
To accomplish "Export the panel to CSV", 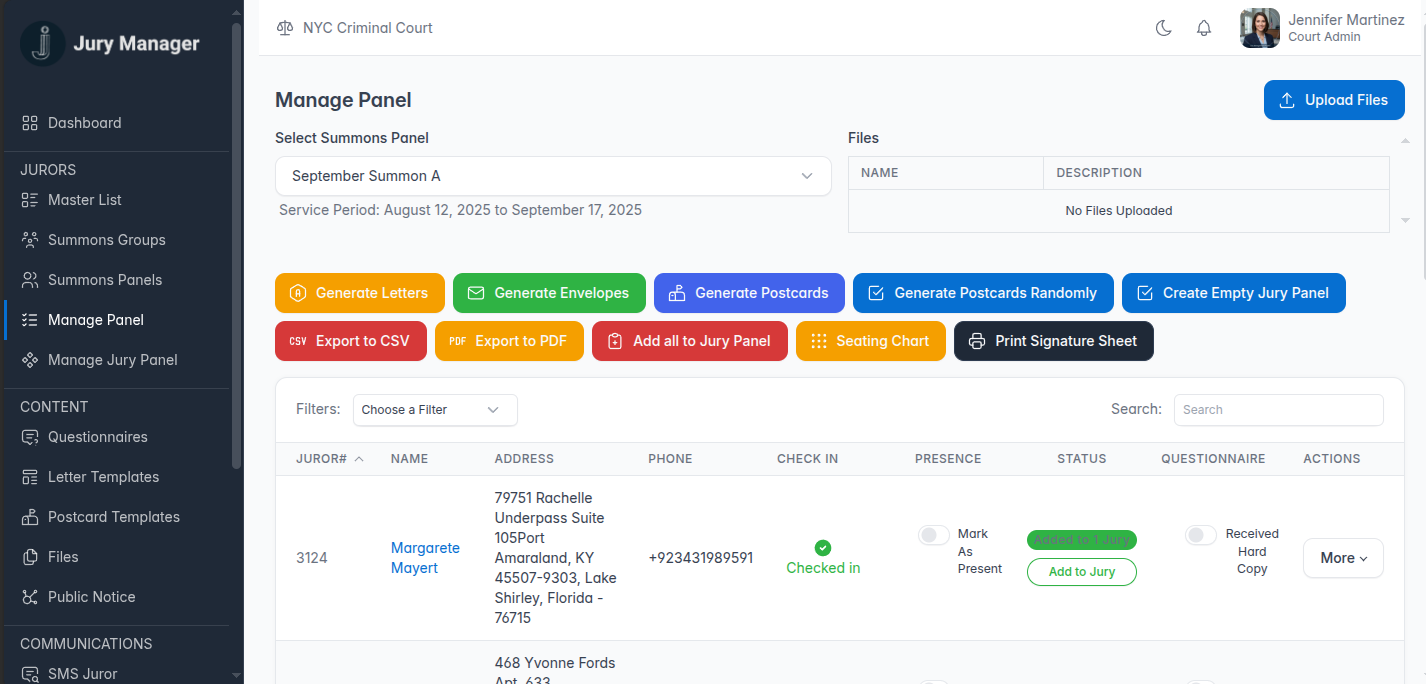I will (x=351, y=341).
